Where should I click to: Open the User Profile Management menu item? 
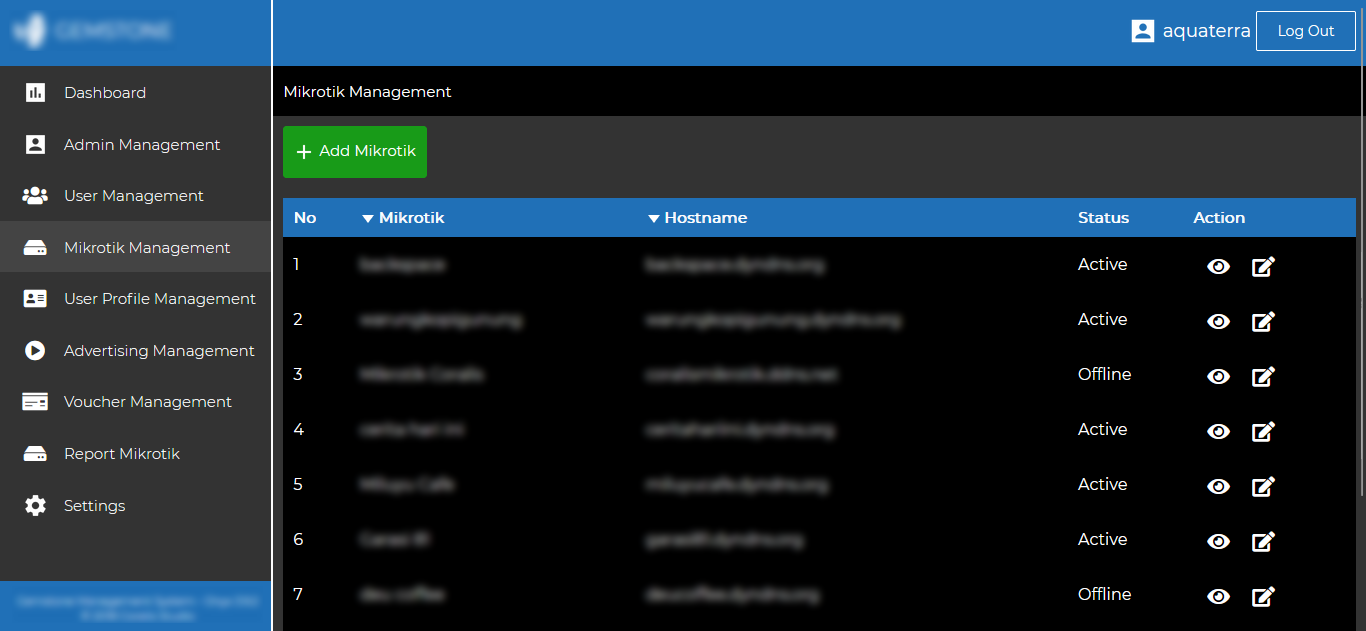[159, 299]
